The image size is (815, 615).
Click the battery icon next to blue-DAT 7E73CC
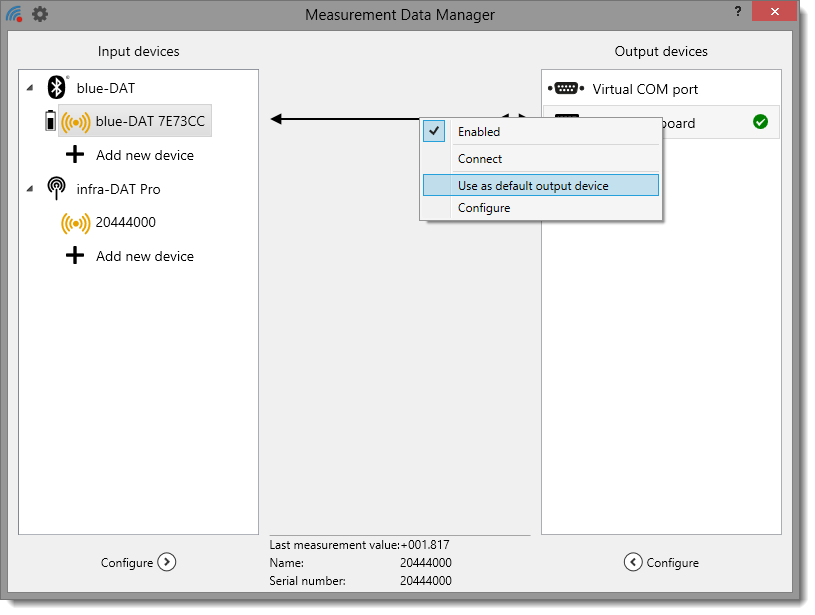click(x=50, y=122)
